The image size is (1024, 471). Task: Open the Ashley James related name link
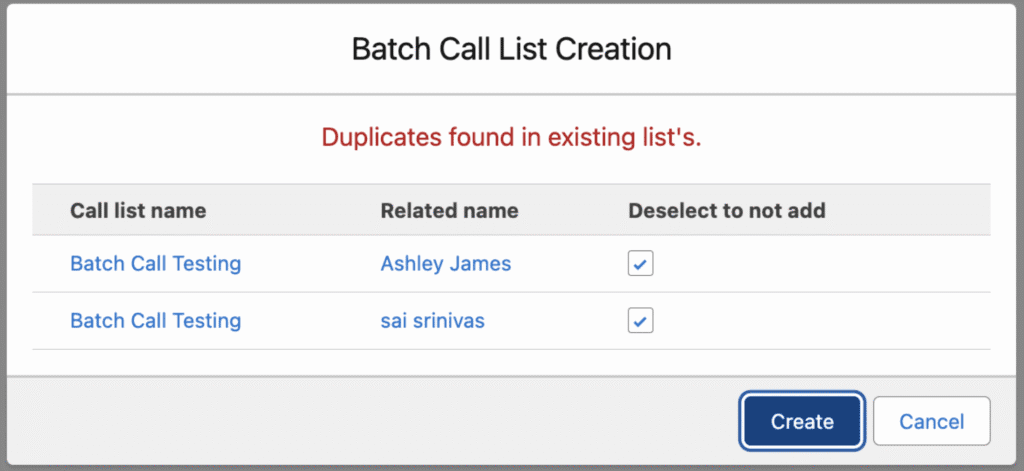tap(445, 264)
